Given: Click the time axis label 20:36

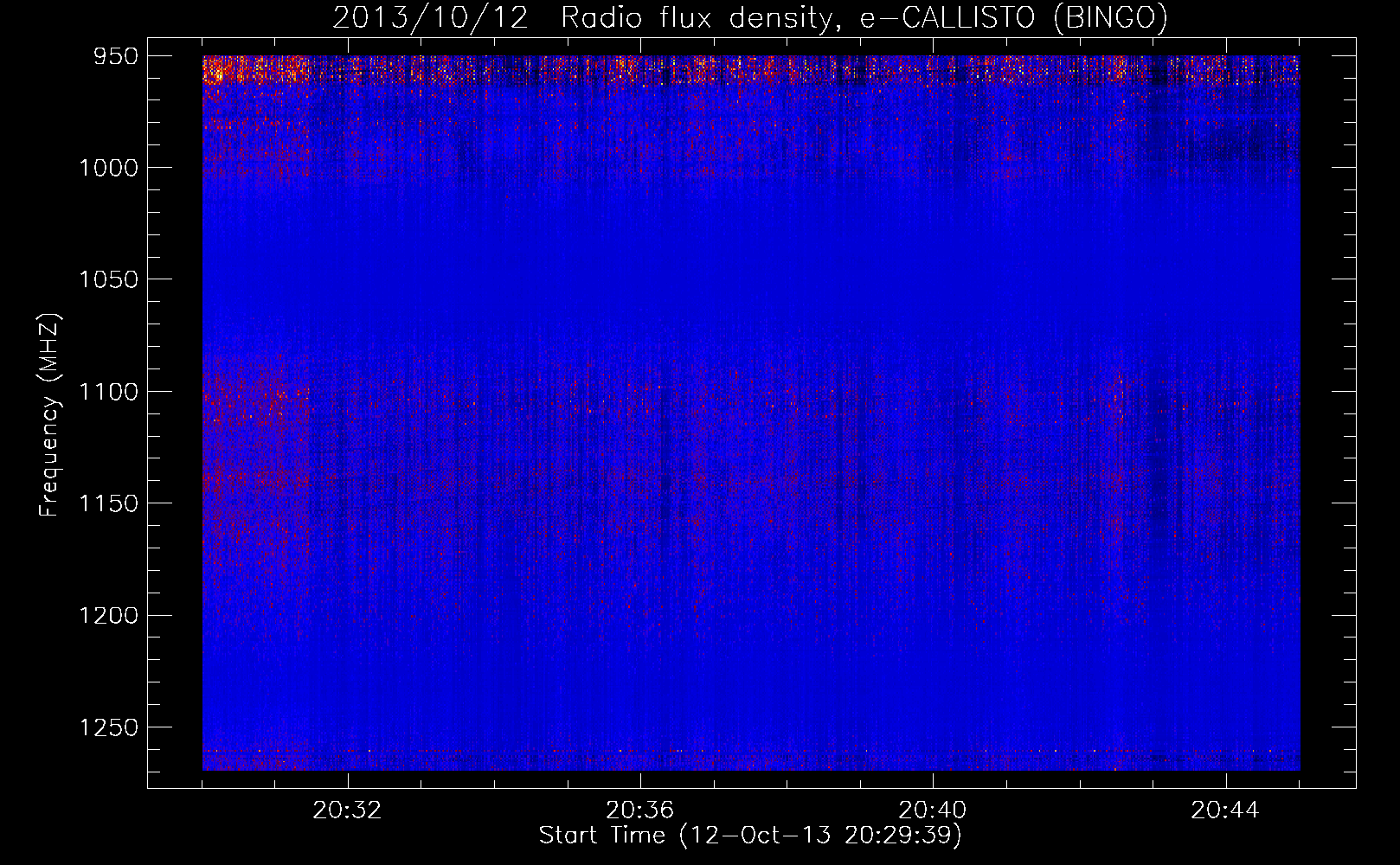Looking at the screenshot, I should 639,811.
